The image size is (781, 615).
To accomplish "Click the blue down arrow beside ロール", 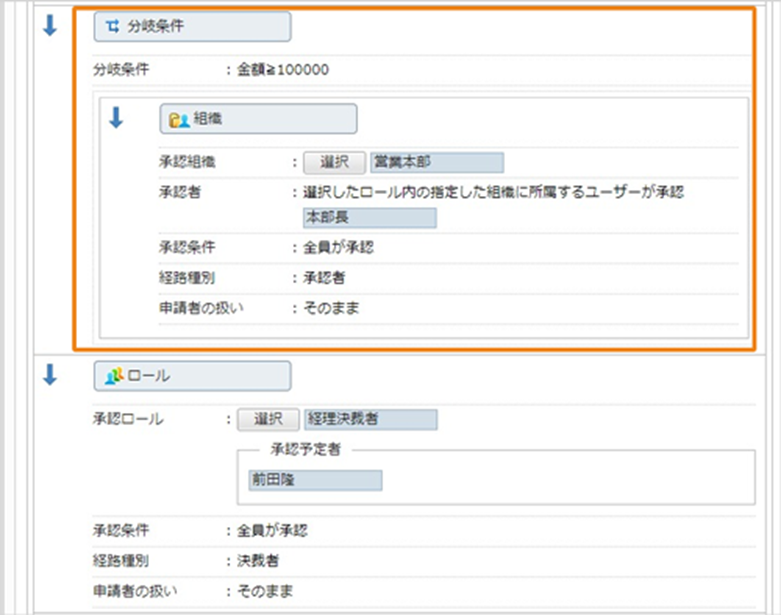I will [x=50, y=375].
